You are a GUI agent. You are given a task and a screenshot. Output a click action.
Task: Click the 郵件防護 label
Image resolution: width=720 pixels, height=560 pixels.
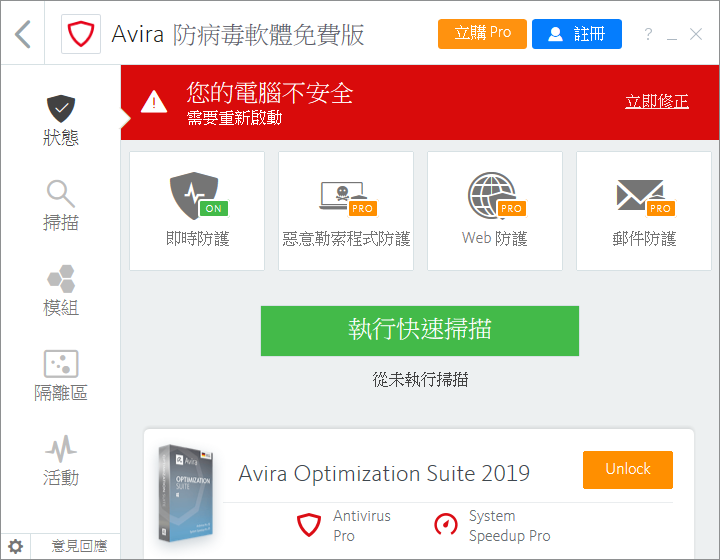pyautogui.click(x=644, y=238)
